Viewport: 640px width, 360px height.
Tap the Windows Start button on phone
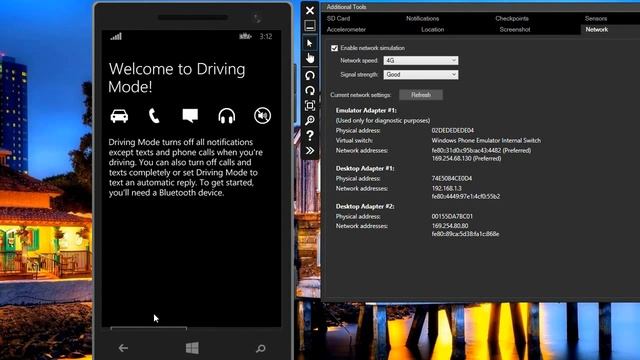point(192,348)
